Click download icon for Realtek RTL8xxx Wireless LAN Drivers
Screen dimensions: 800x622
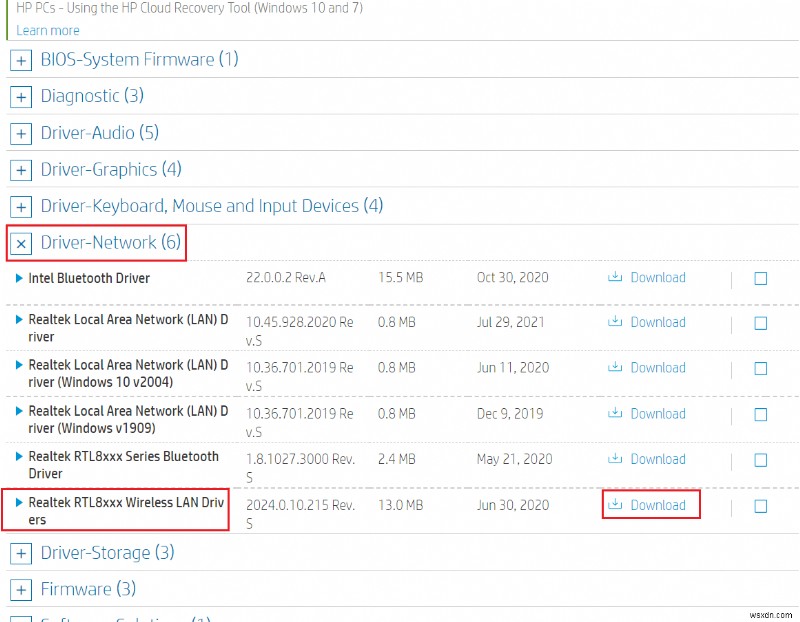tap(617, 505)
